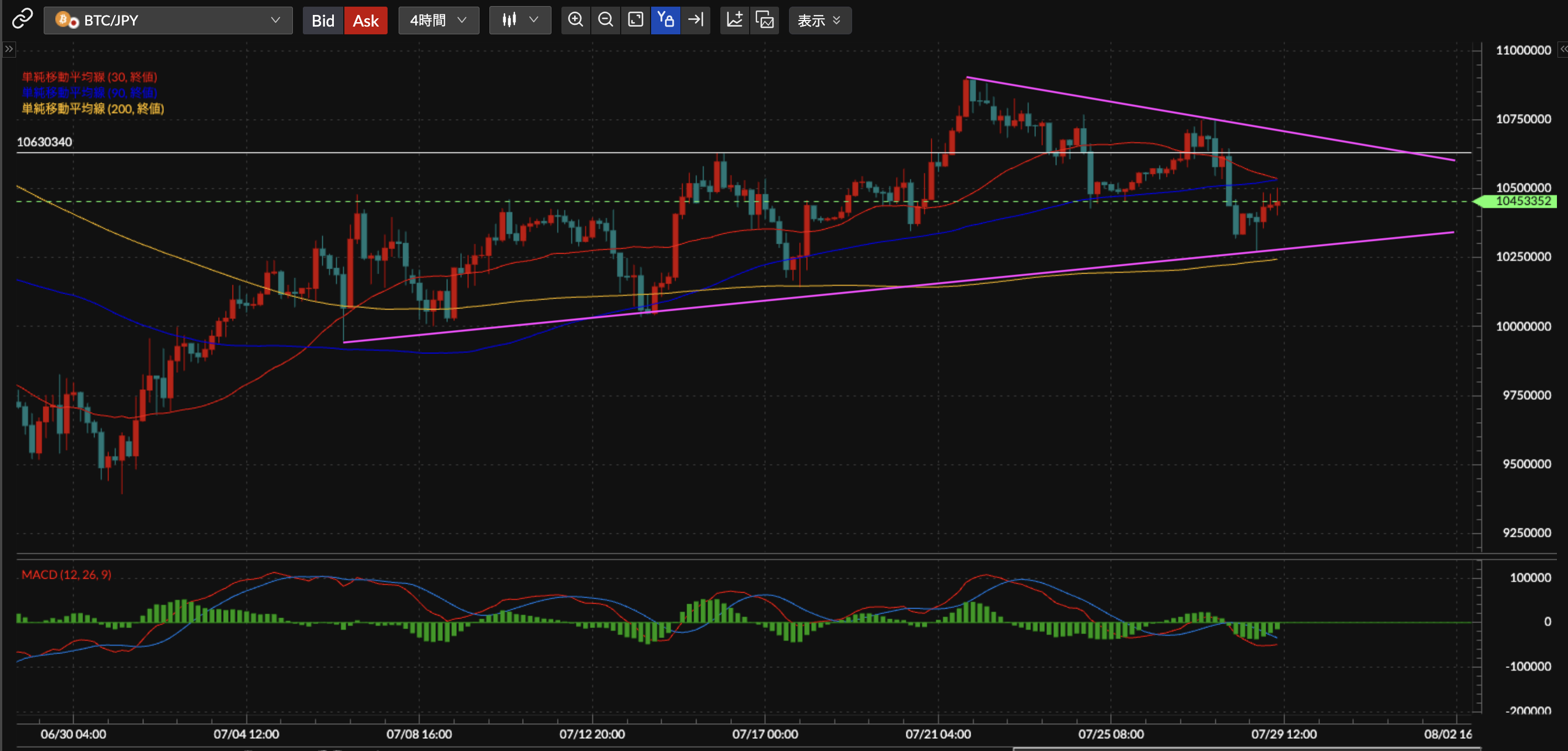Click the 単純移動平均線 (90, 終値) legend
This screenshot has height=751, width=1568.
(90, 92)
